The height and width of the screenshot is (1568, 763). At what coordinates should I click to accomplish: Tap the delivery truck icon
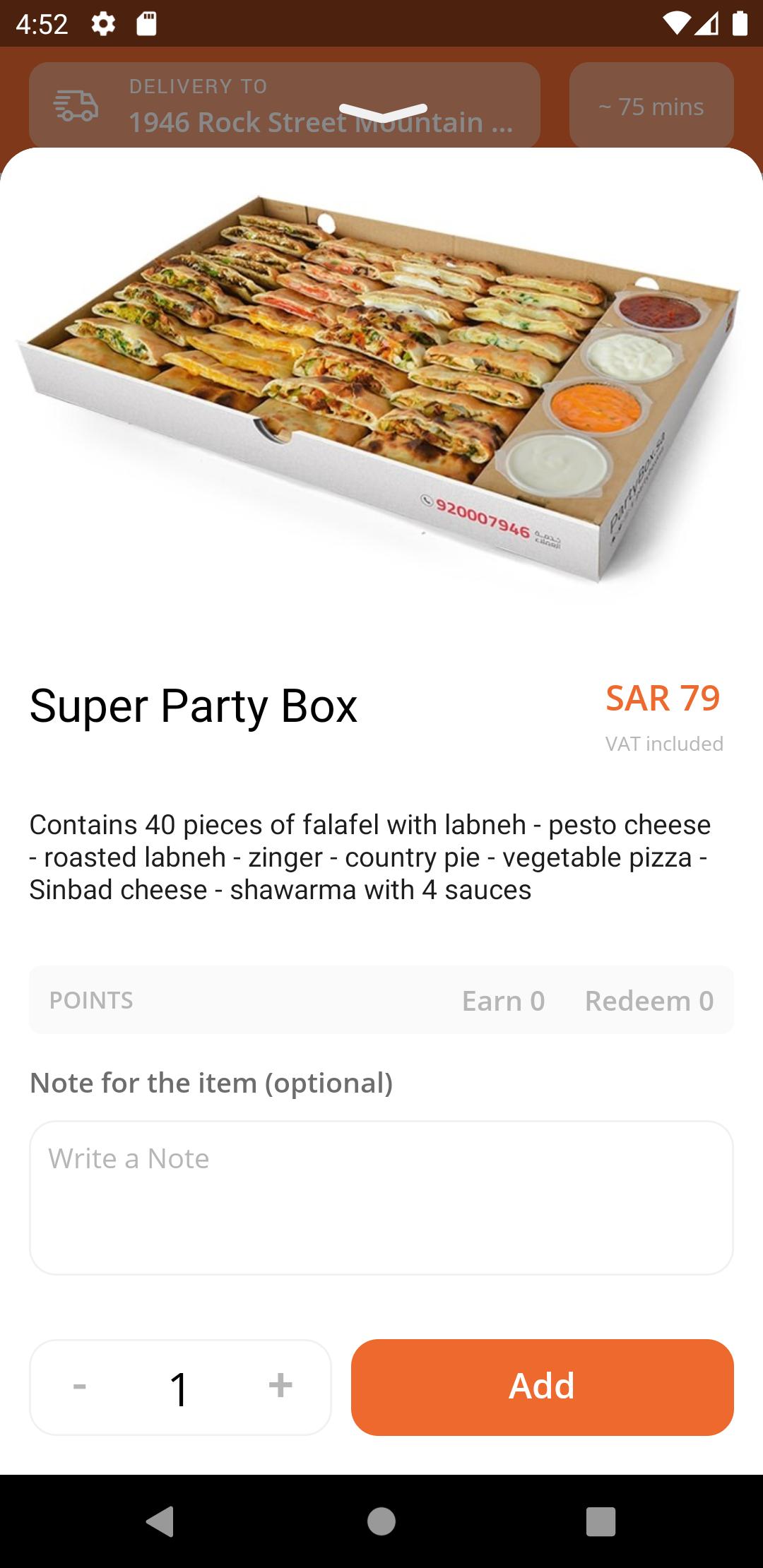pos(76,106)
